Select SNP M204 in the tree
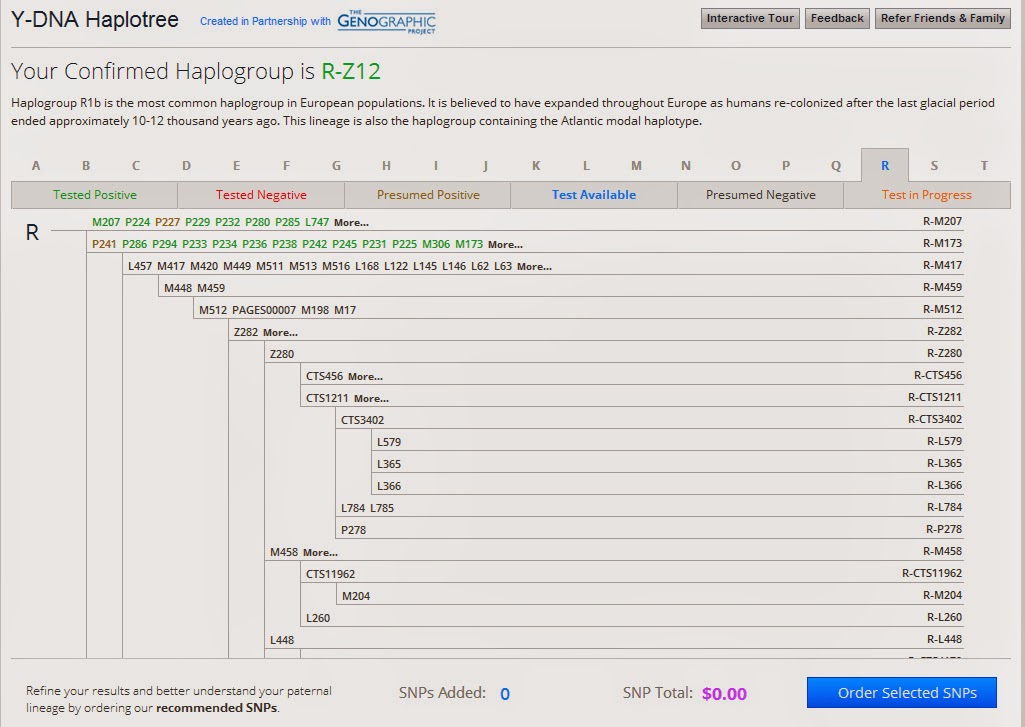This screenshot has width=1025, height=727. coord(356,596)
